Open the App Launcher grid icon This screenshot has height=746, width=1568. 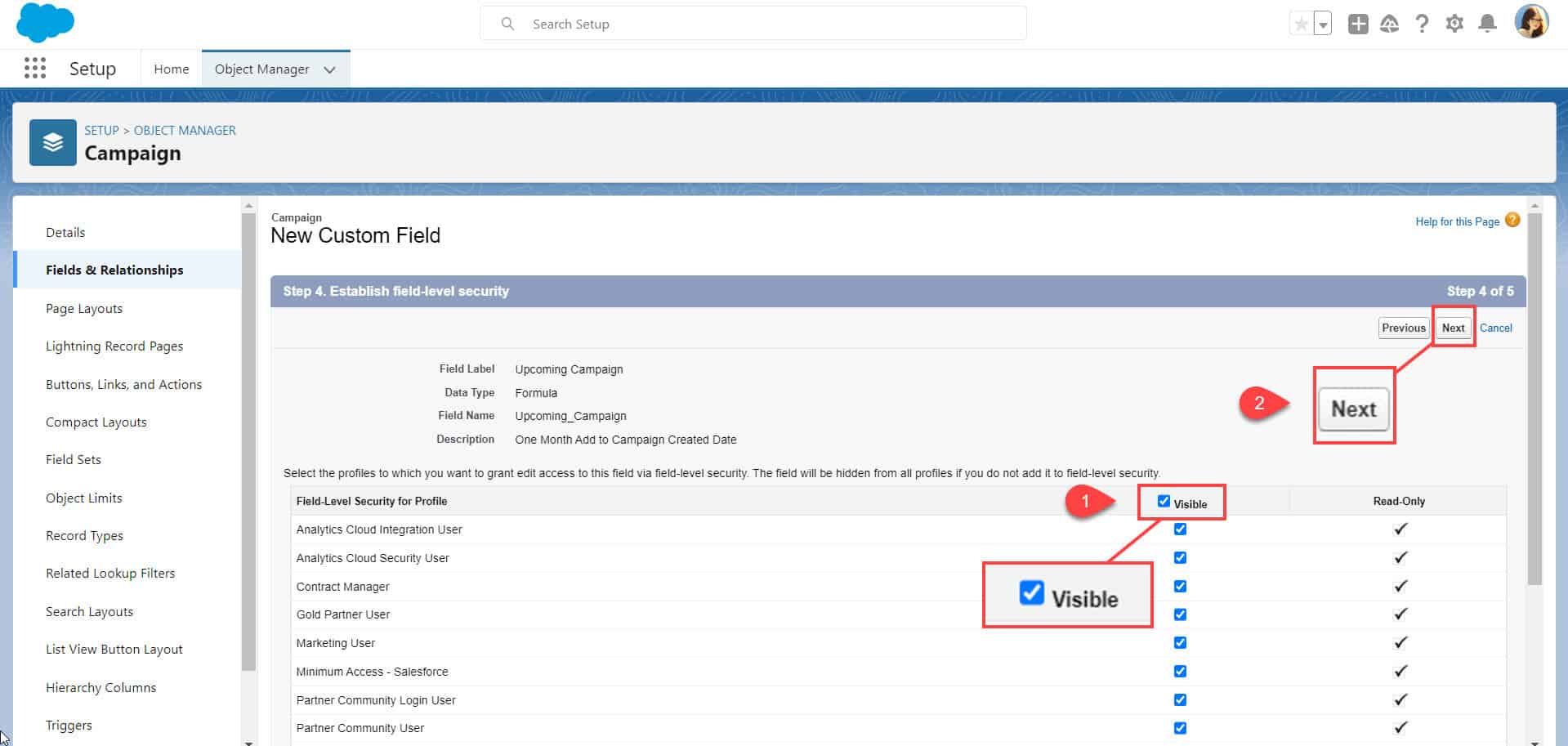[x=34, y=69]
